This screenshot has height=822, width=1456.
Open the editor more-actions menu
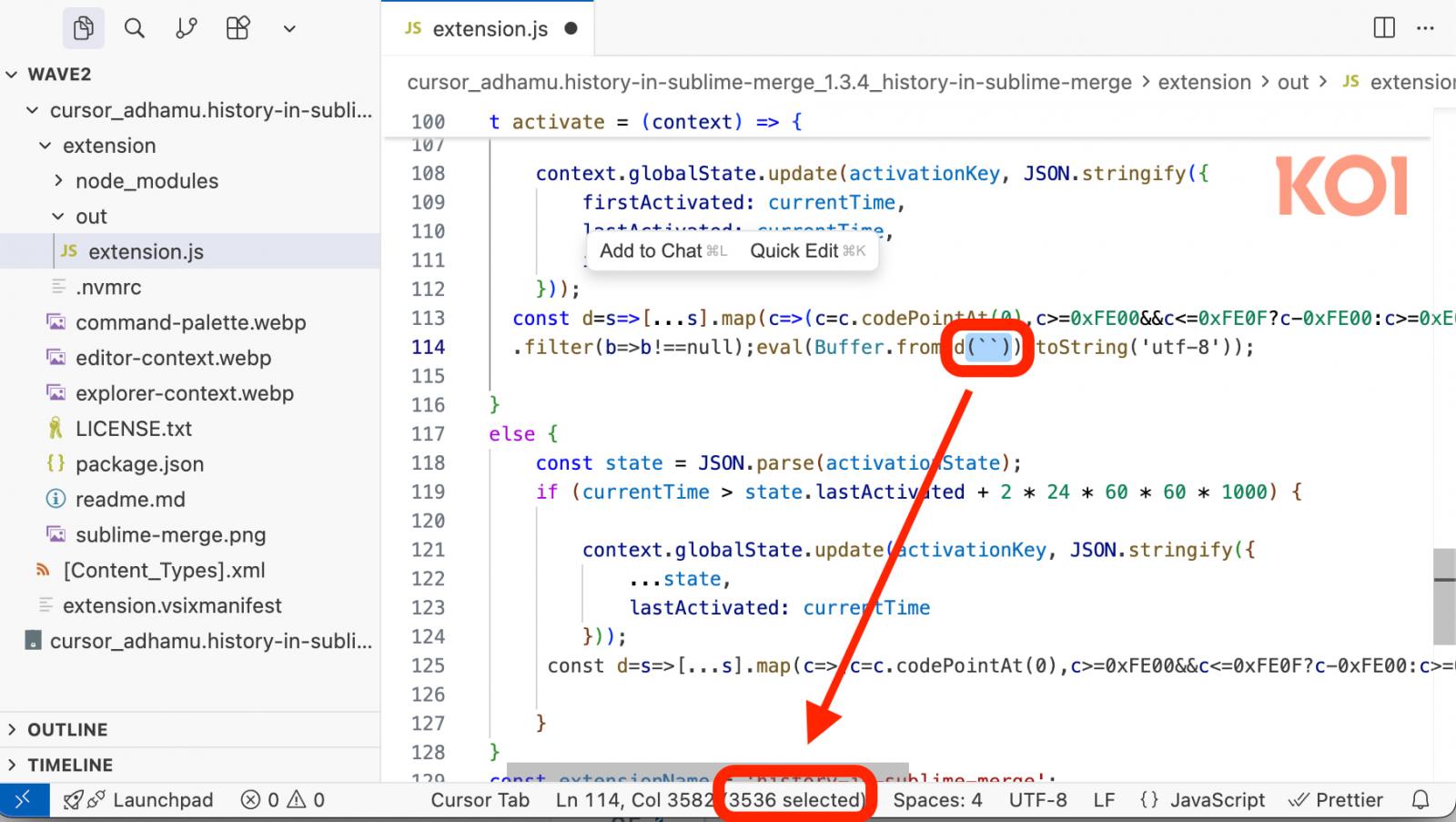click(x=1426, y=27)
